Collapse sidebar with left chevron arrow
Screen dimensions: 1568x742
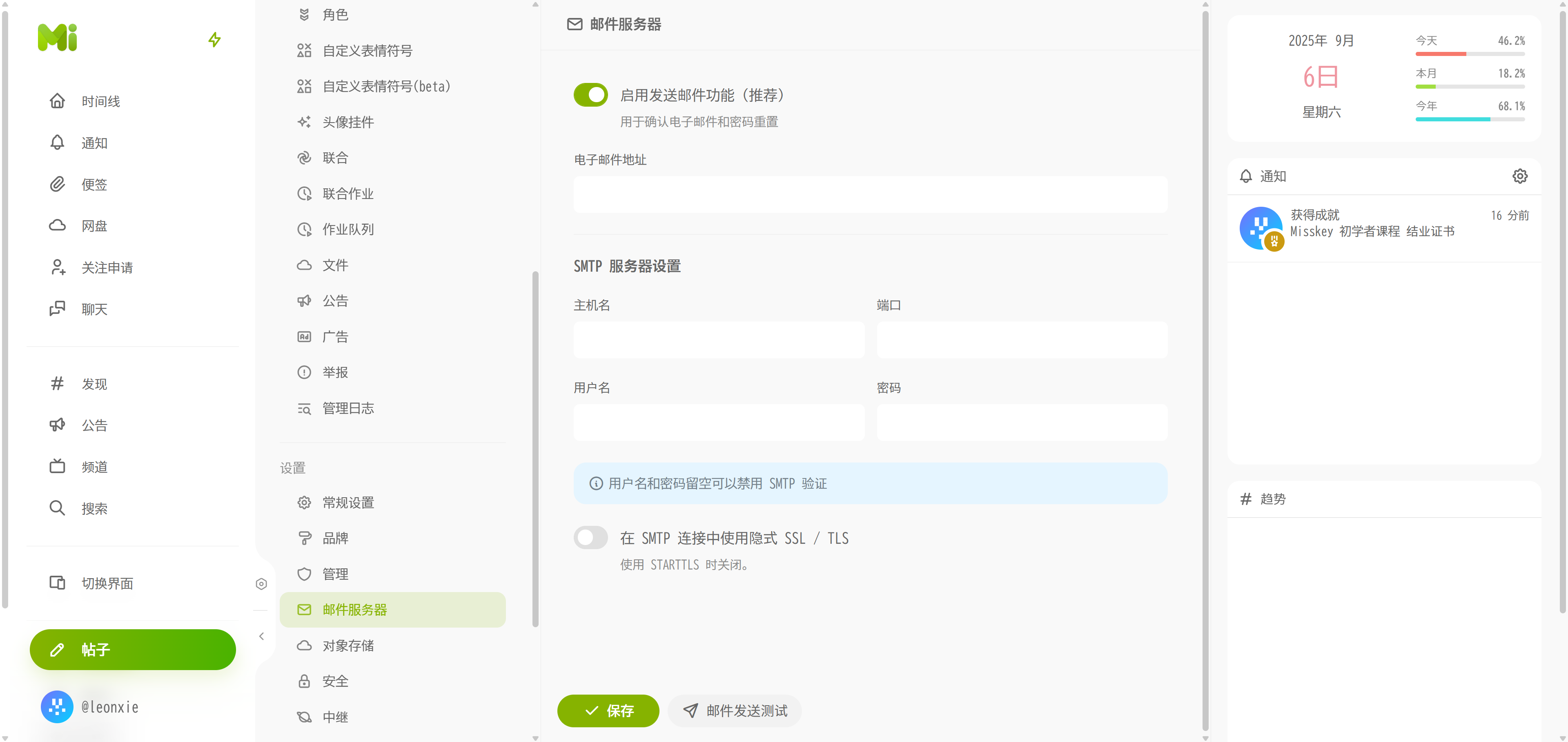(261, 636)
